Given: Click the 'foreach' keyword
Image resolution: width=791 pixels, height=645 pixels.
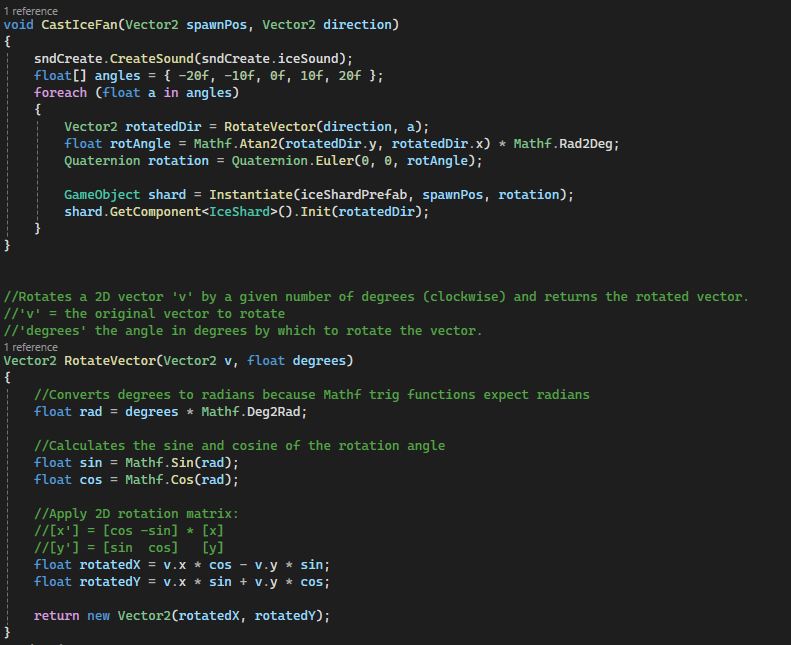Looking at the screenshot, I should (x=60, y=92).
